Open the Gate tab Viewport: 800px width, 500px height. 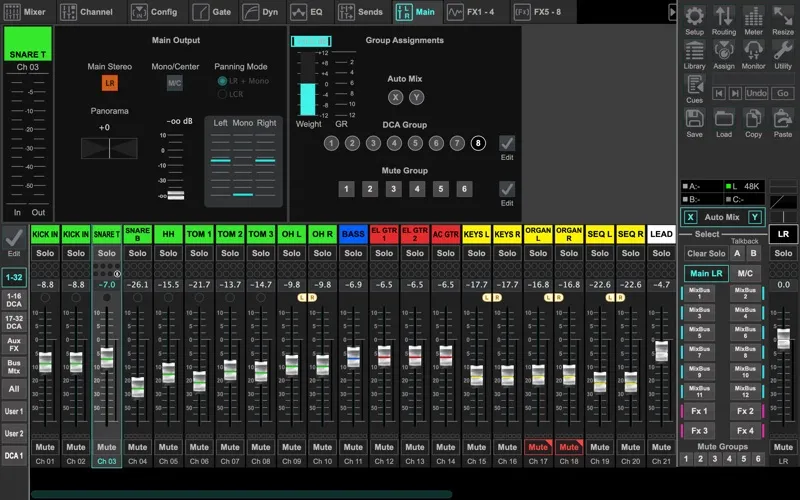(212, 12)
